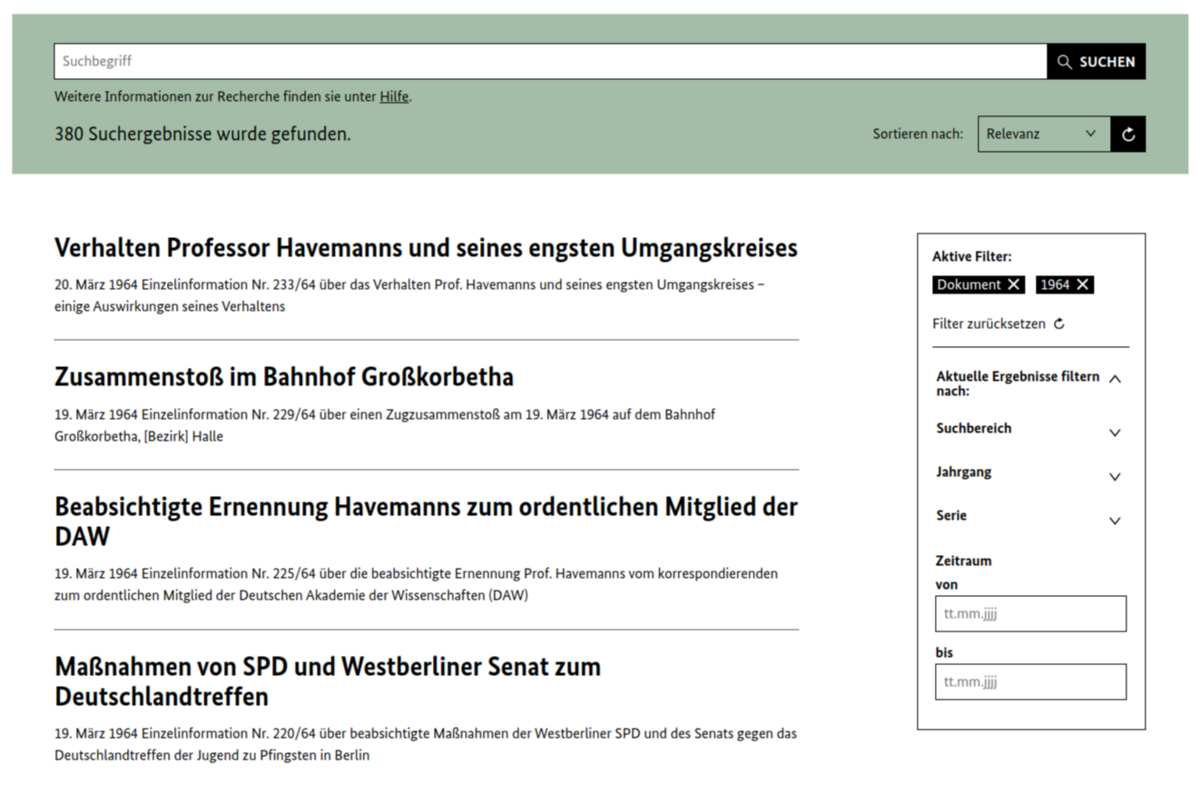Click the "bis" date input field
The height and width of the screenshot is (785, 1200).
(1030, 681)
